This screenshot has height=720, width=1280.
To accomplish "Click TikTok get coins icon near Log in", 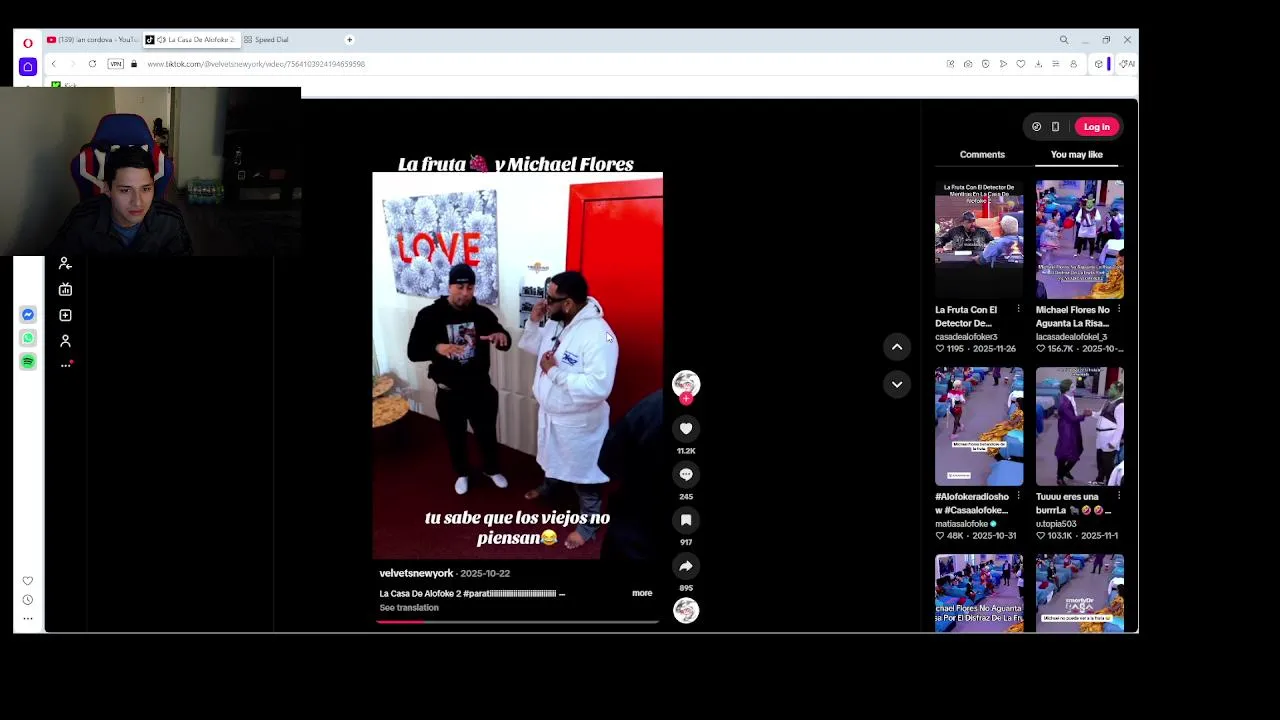I will click(x=1036, y=127).
